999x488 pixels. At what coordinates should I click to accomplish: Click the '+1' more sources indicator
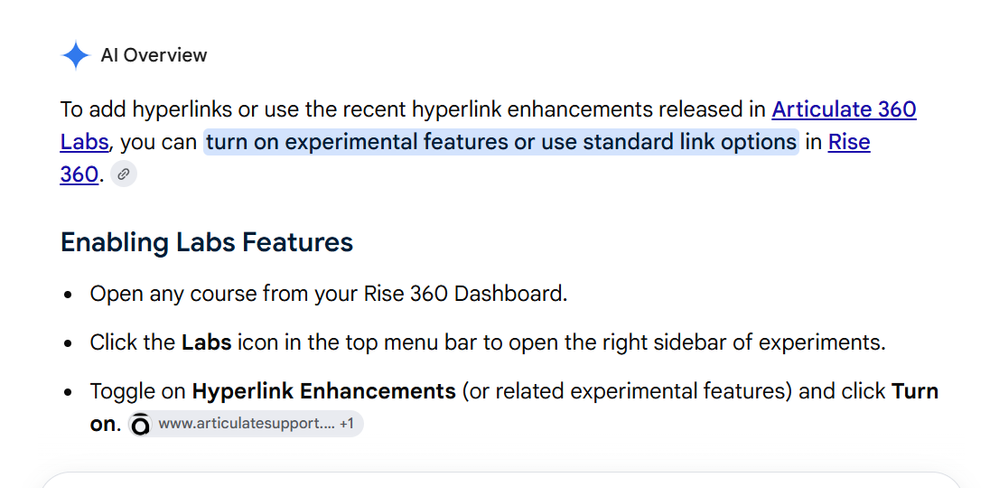[347, 424]
